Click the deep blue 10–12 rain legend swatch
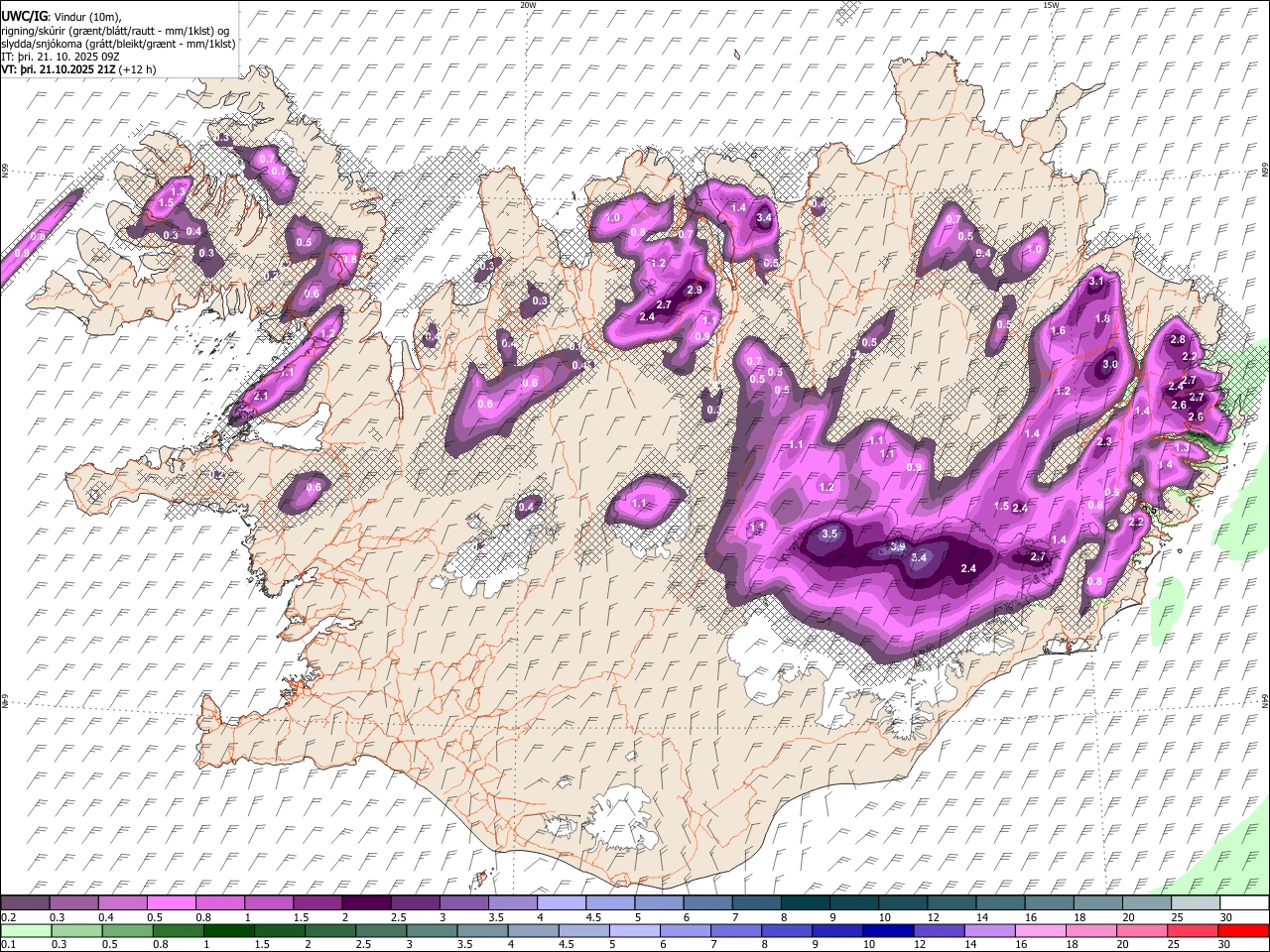1270x952 pixels. pos(888,930)
